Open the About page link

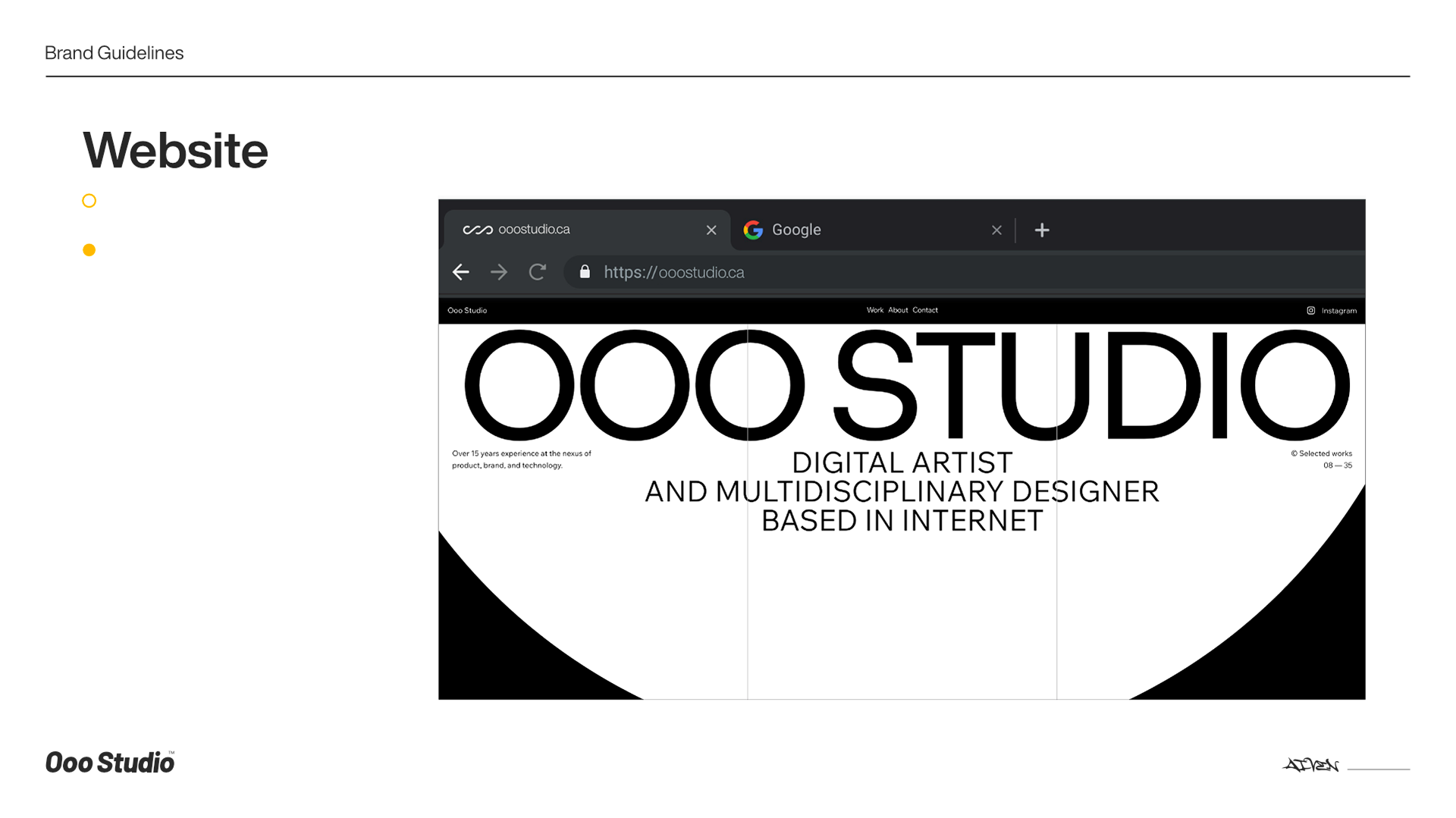pos(898,310)
